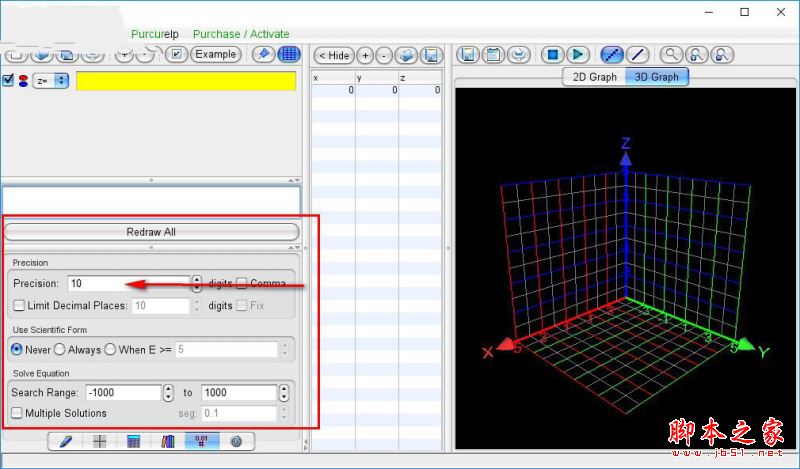Switch to the 2D Graph tab
This screenshot has width=800, height=469.
(x=594, y=77)
